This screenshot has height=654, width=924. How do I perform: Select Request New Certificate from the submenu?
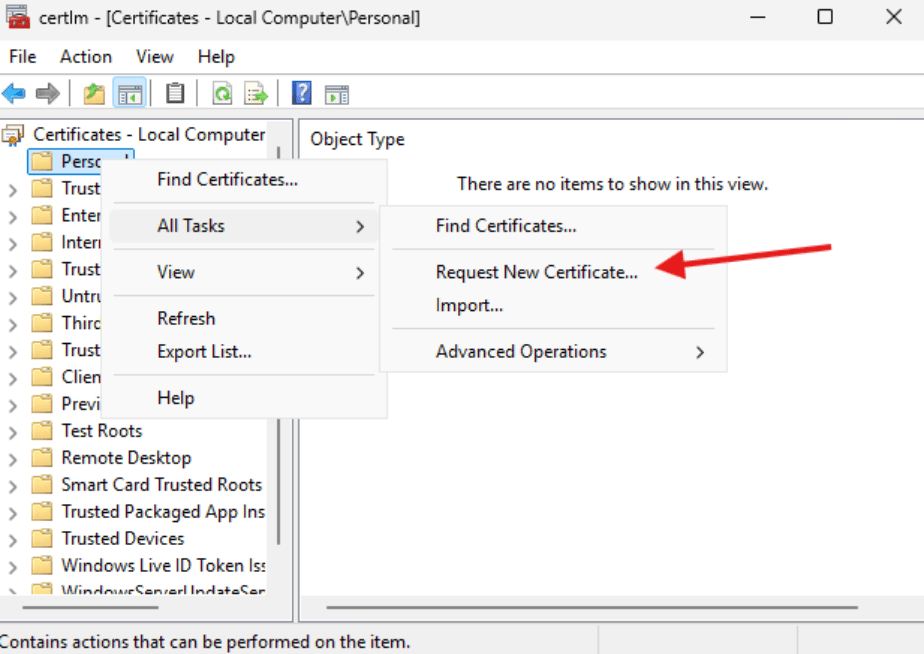pyautogui.click(x=537, y=271)
